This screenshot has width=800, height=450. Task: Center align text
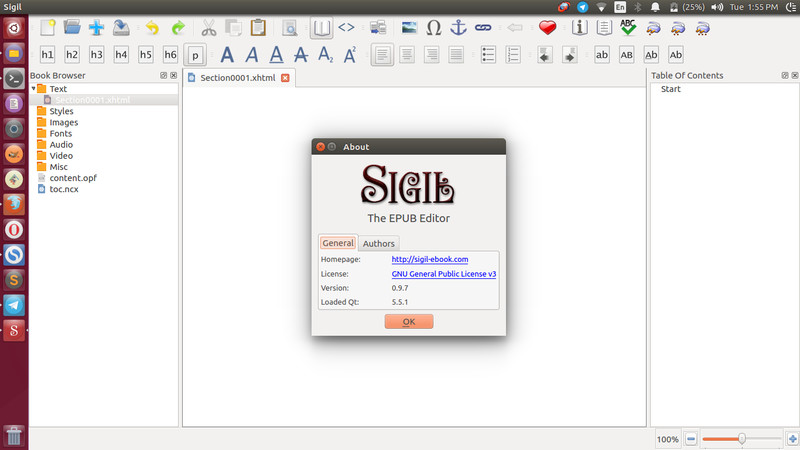[407, 55]
